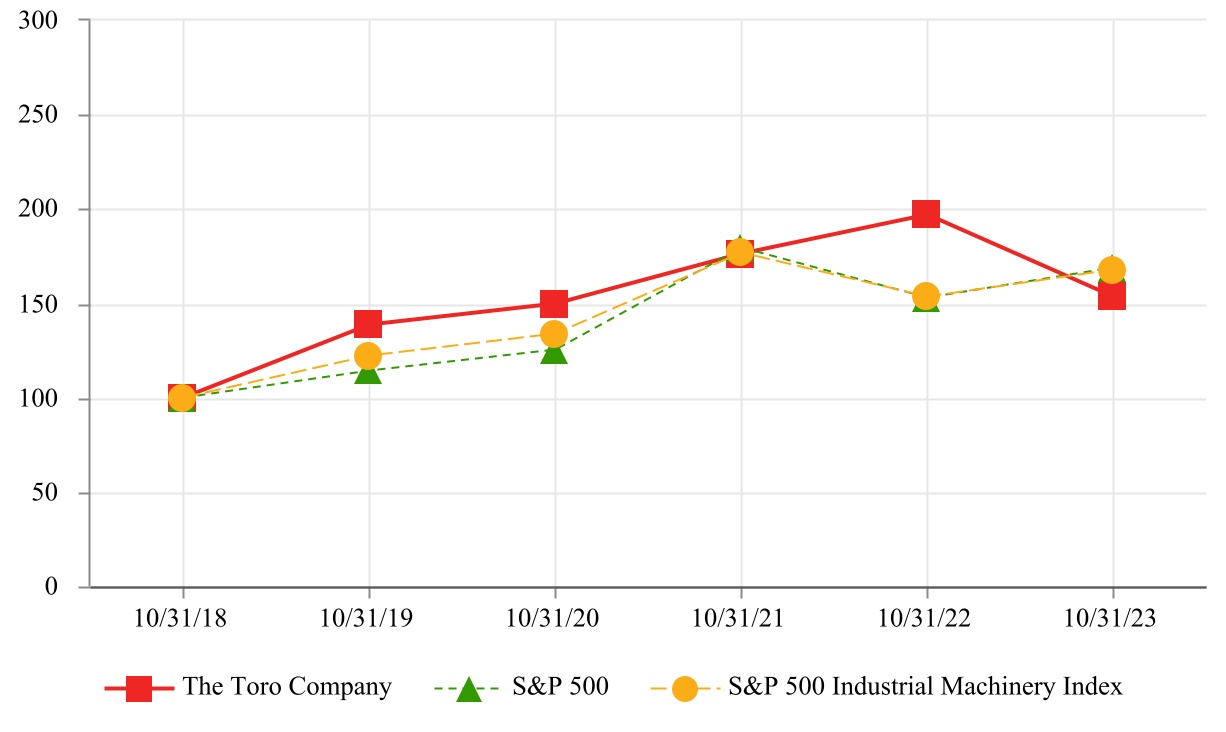Select Industrial Machinery orange circle at 10/31/20
Viewport: 1226px width, 732px height.
[x=554, y=334]
